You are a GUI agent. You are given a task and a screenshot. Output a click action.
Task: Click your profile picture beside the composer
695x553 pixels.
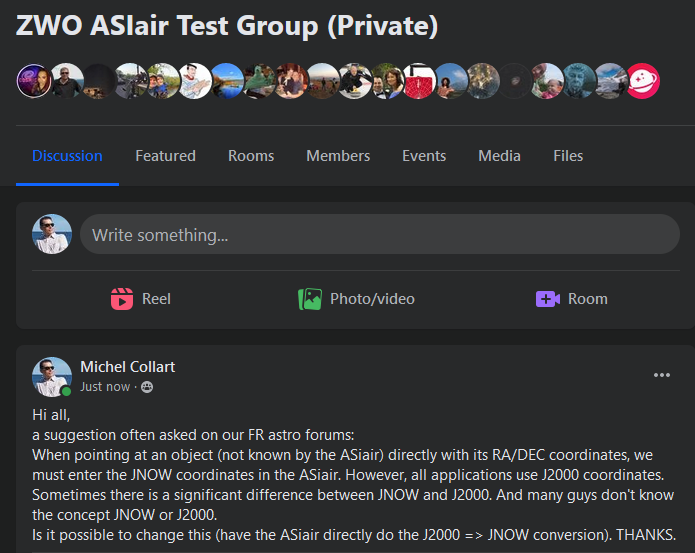pyautogui.click(x=52, y=235)
